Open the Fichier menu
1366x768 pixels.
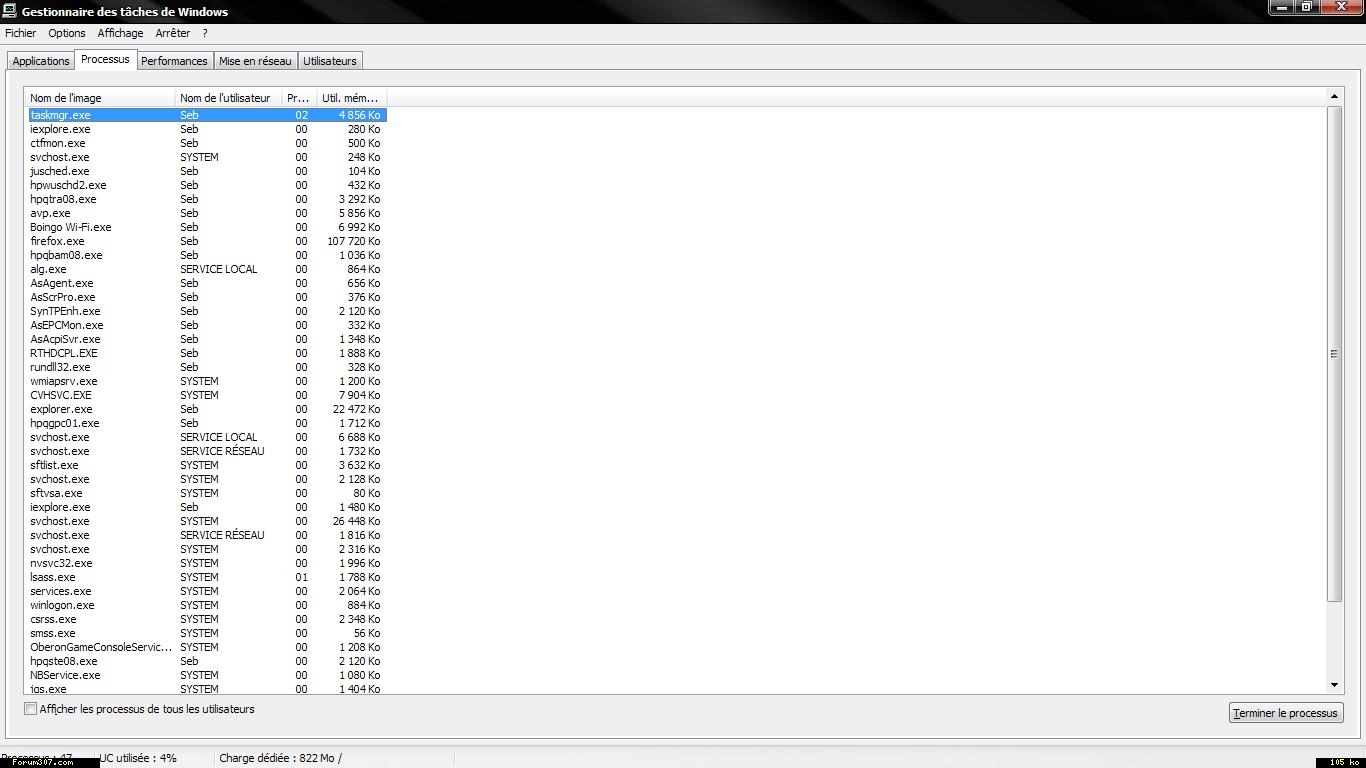click(x=20, y=33)
